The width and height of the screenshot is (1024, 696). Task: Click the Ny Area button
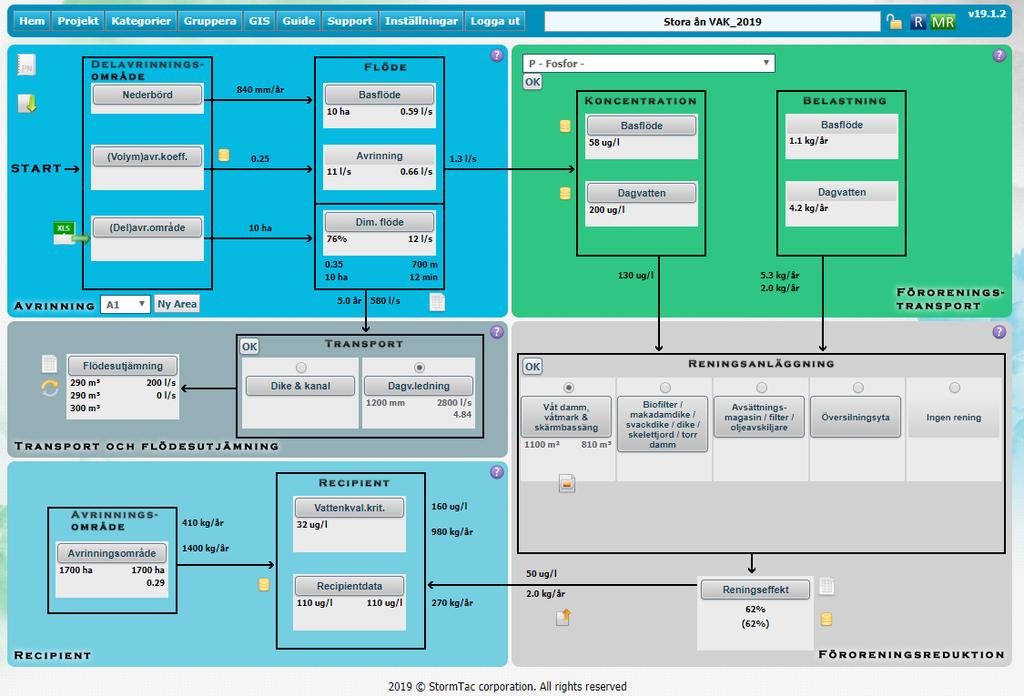coord(177,304)
